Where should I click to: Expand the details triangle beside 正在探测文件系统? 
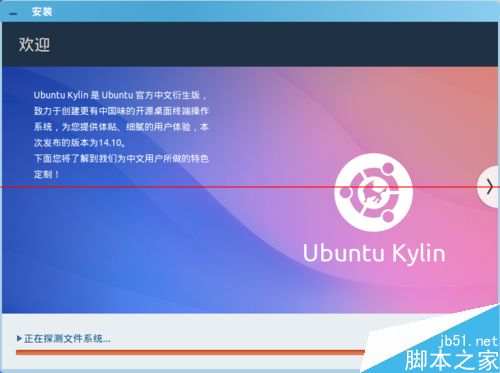tap(19, 339)
